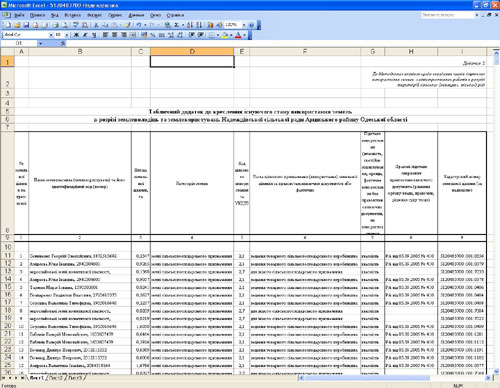Toggle align left
The height and width of the screenshot is (388, 500).
pos(105,35)
